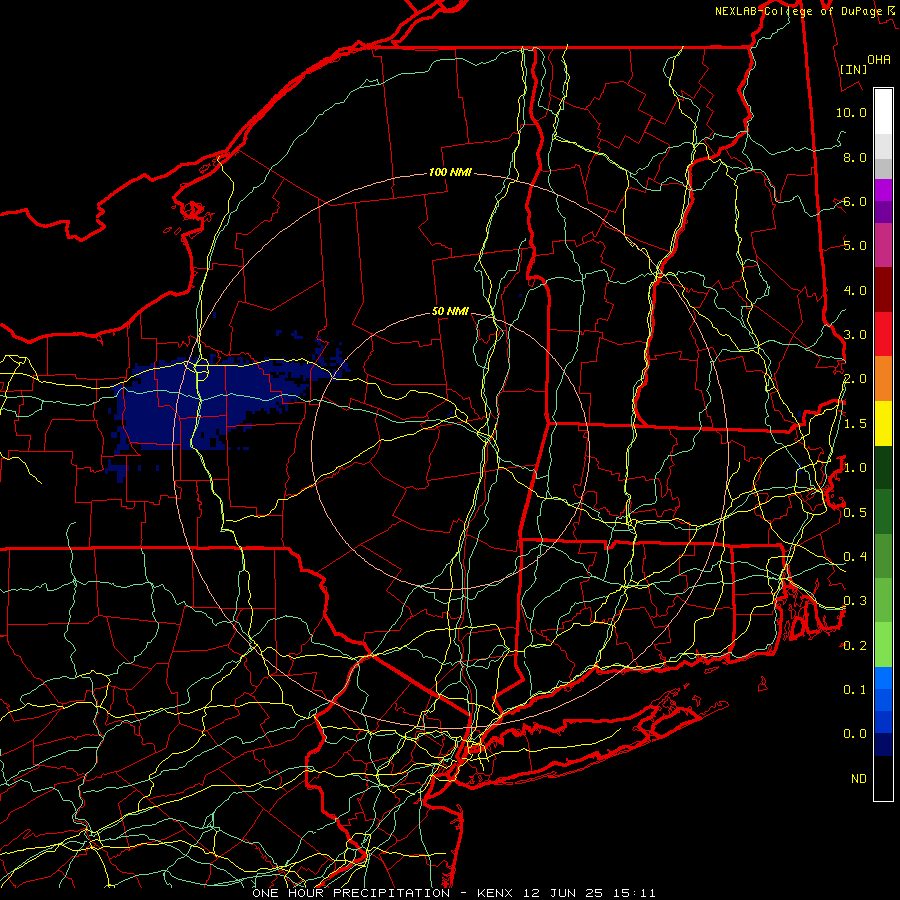This screenshot has height=900, width=900.
Task: Click the 'ONE HOUR PRECIPITATION' title text
Action: pos(351,893)
